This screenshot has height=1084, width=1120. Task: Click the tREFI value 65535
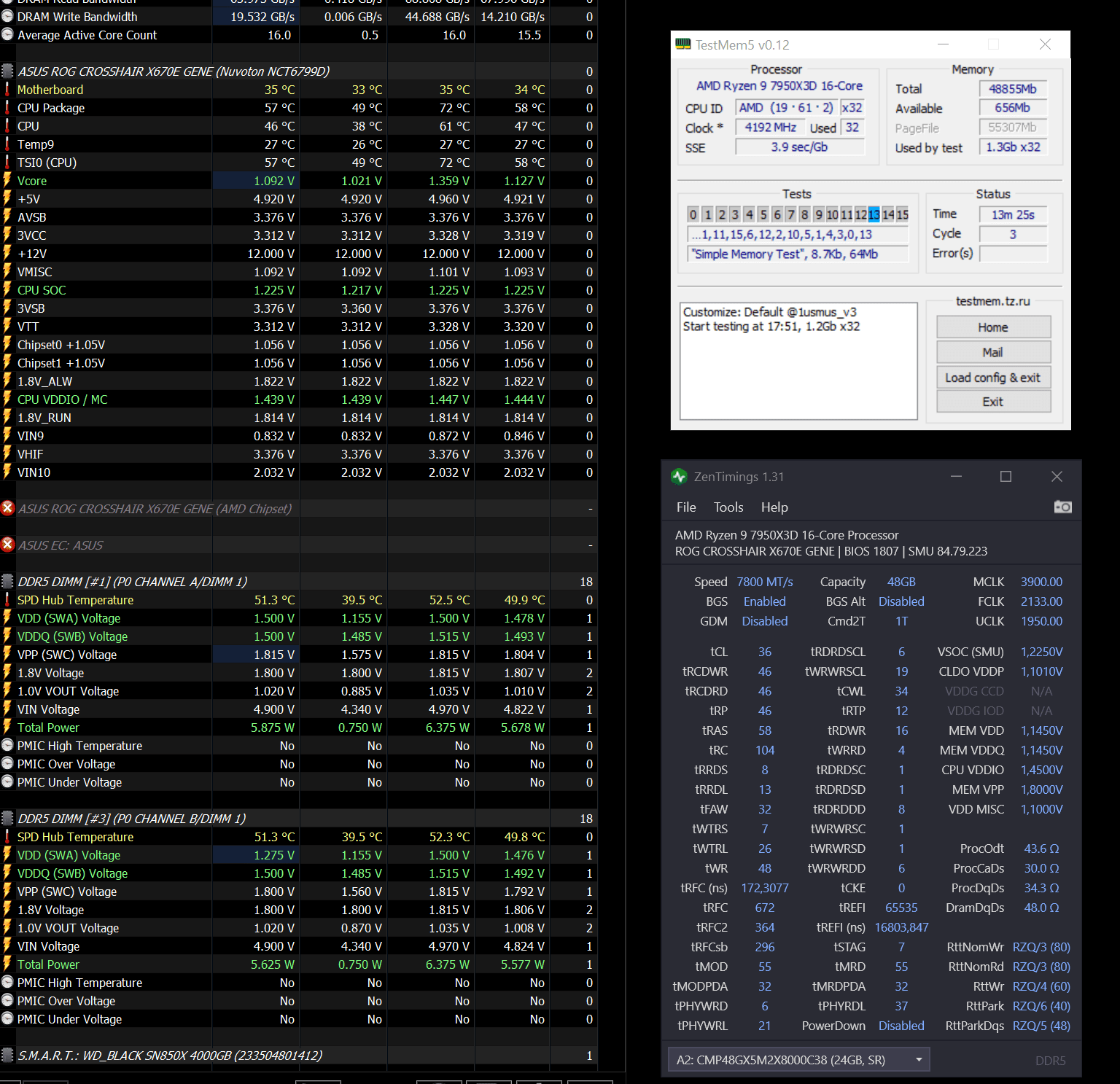(x=901, y=908)
